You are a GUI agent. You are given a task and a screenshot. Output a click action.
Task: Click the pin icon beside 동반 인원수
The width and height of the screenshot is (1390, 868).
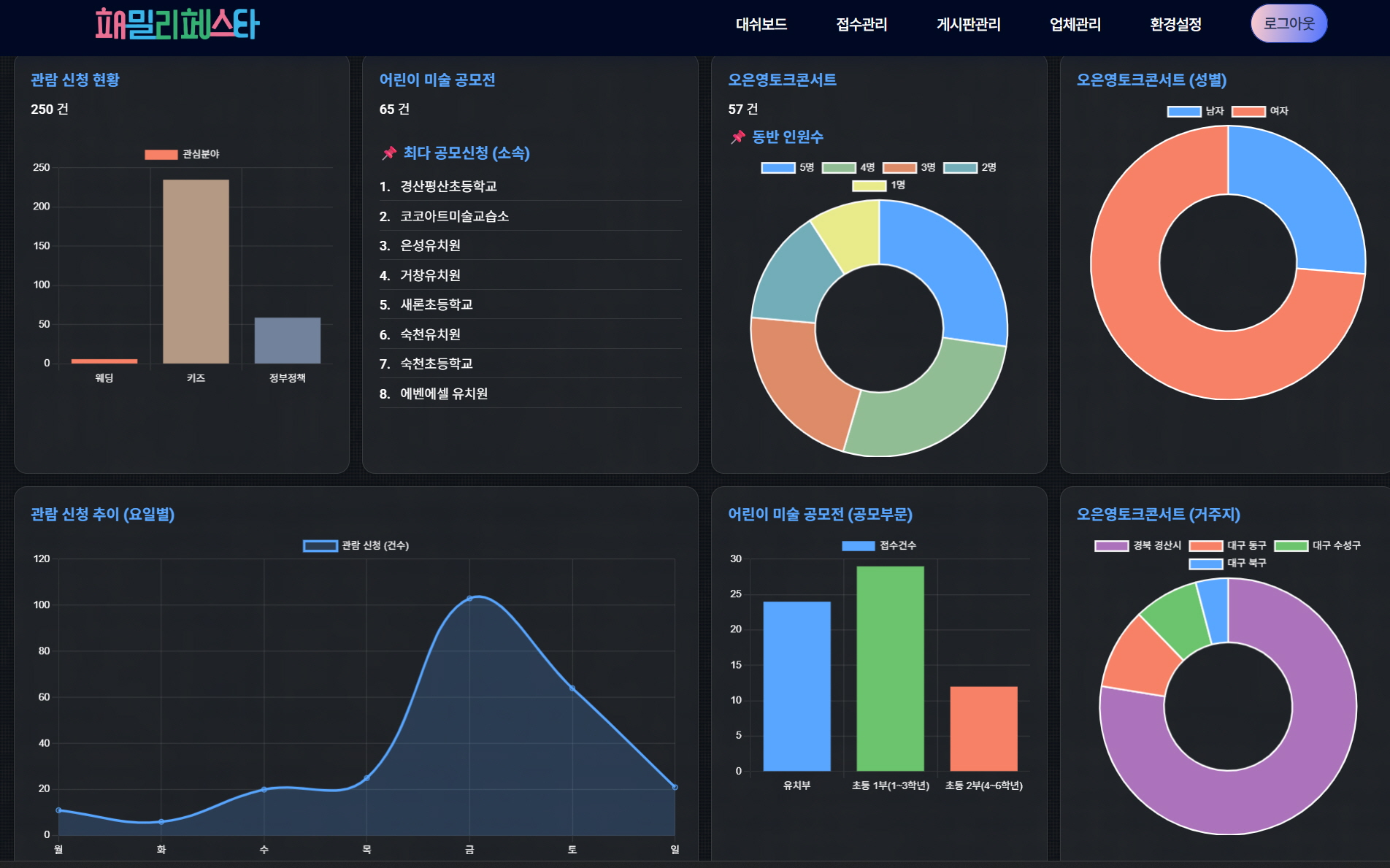(738, 137)
